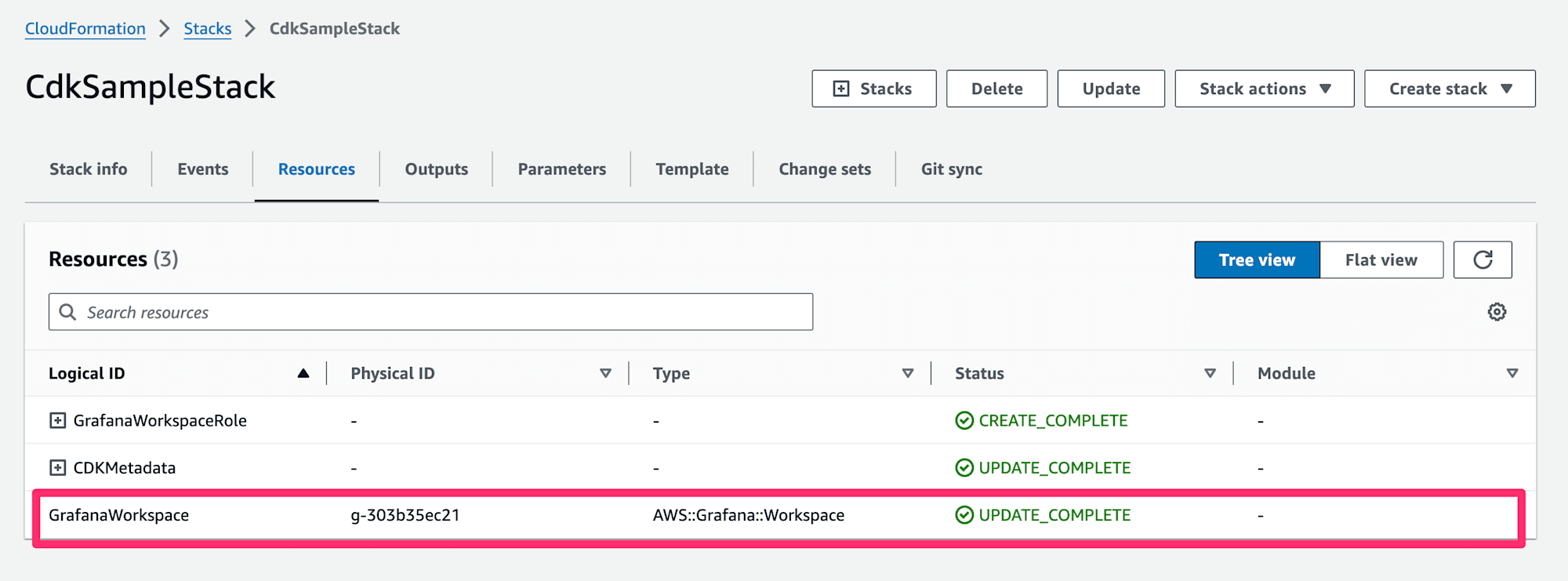Viewport: 1568px width, 581px height.
Task: Click the GrafanaWorkspace logical ID
Action: coord(119,515)
